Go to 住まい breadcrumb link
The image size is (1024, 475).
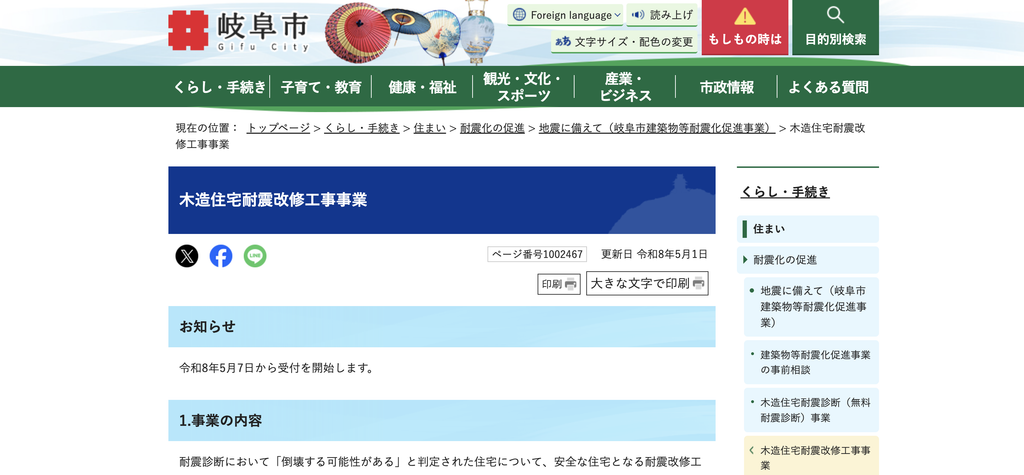430,128
